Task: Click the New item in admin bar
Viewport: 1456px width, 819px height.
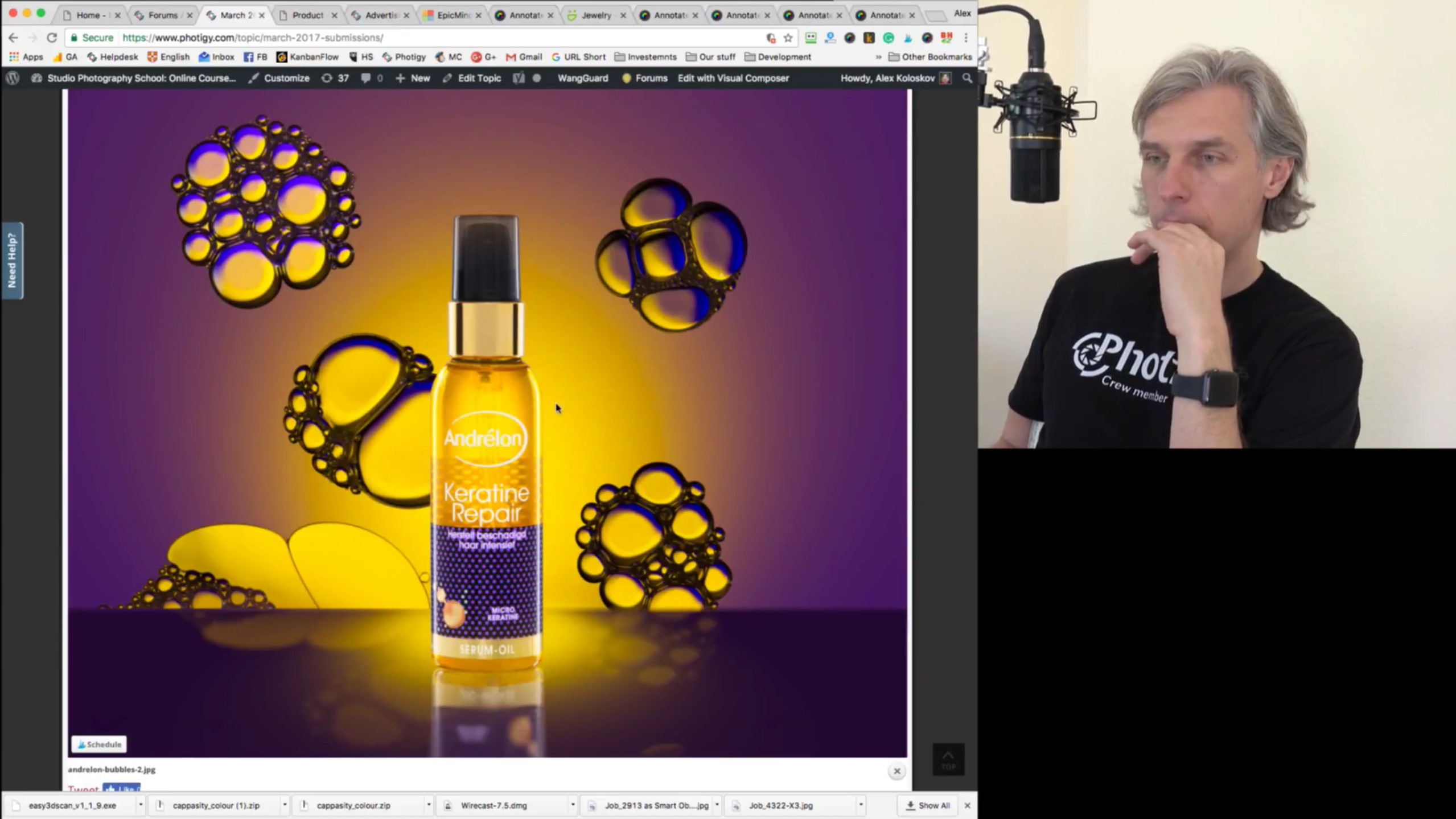Action: coord(413,78)
